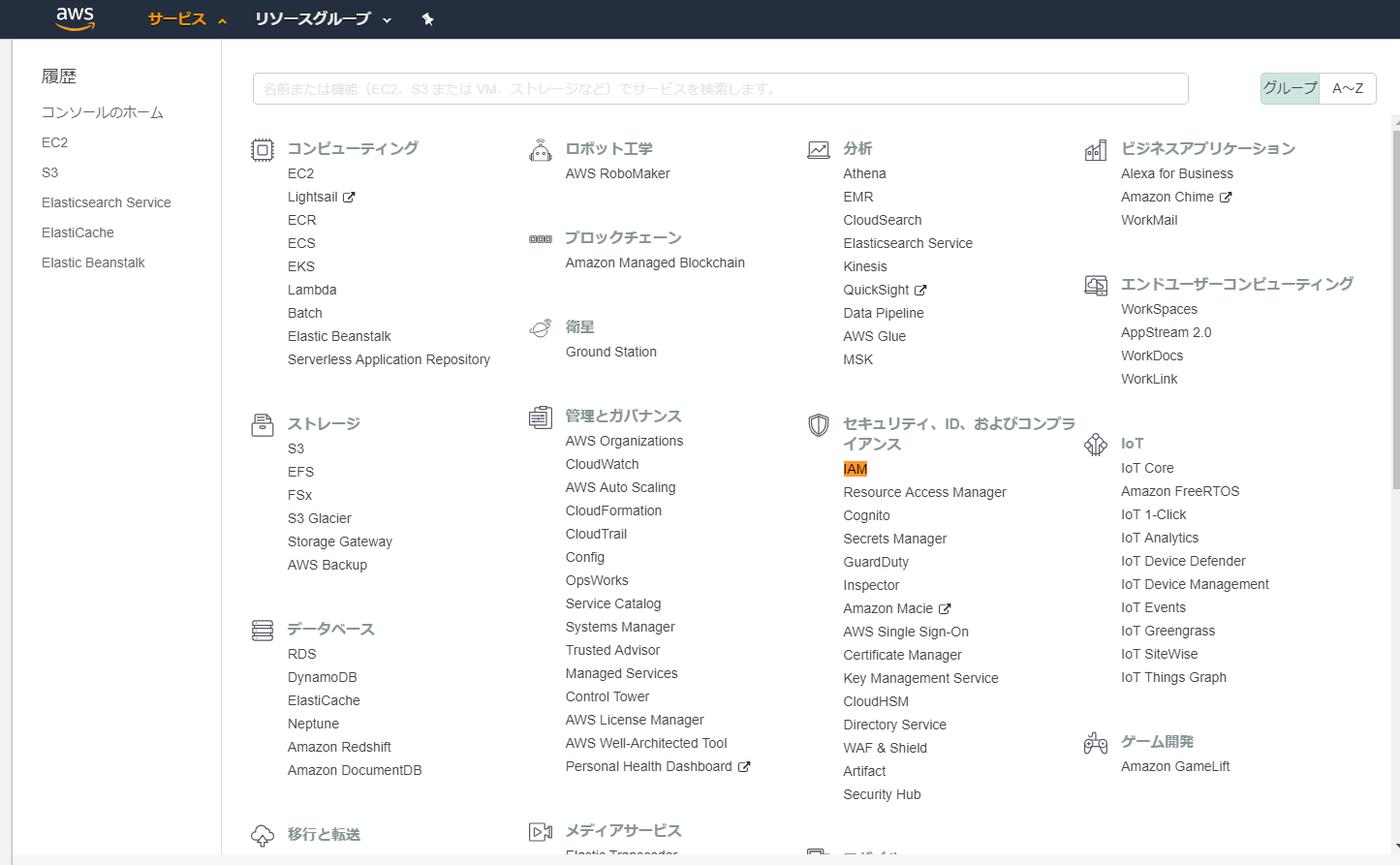Open Elasticsearch Service from history sidebar
1400x865 pixels.
(x=107, y=202)
